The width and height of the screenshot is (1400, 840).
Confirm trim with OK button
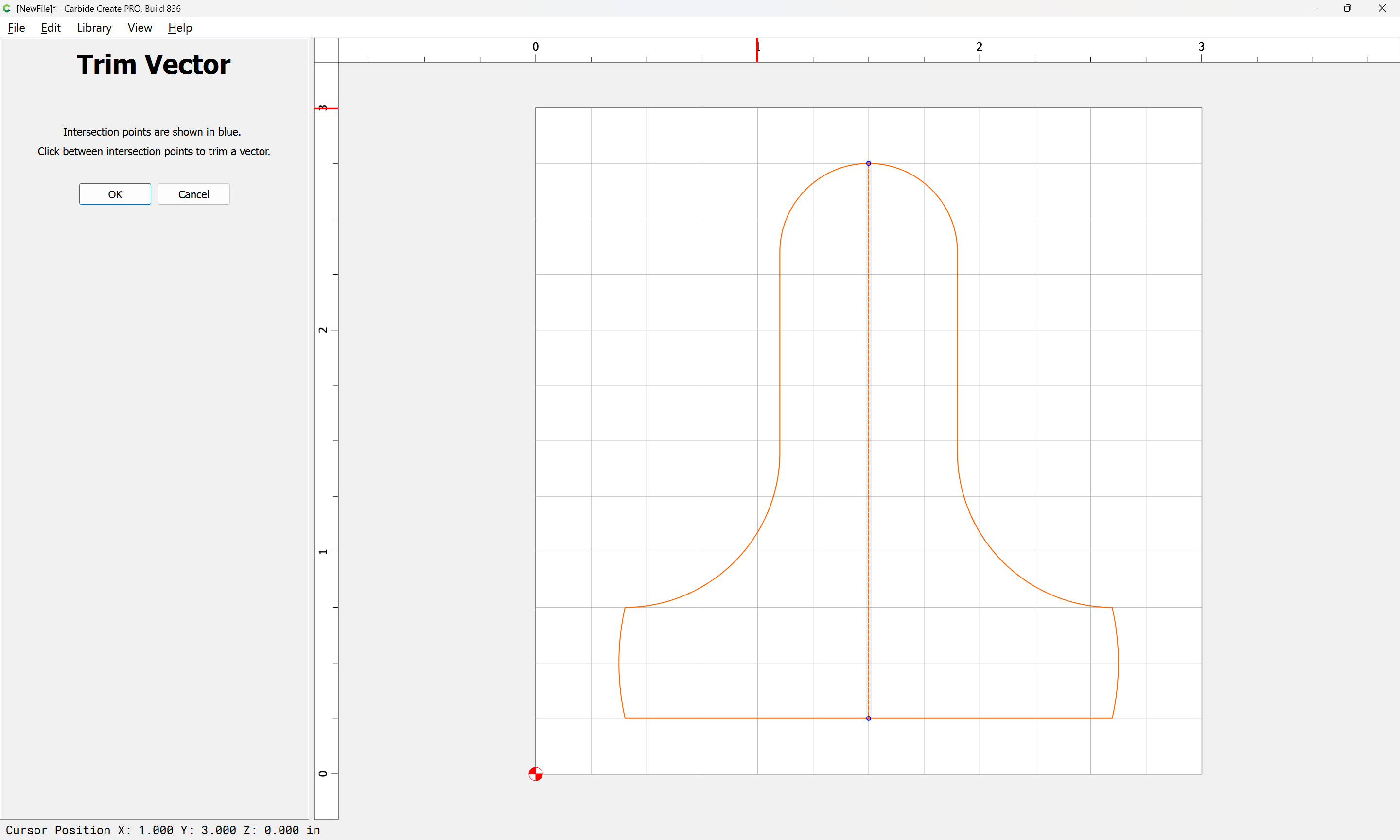(x=115, y=194)
